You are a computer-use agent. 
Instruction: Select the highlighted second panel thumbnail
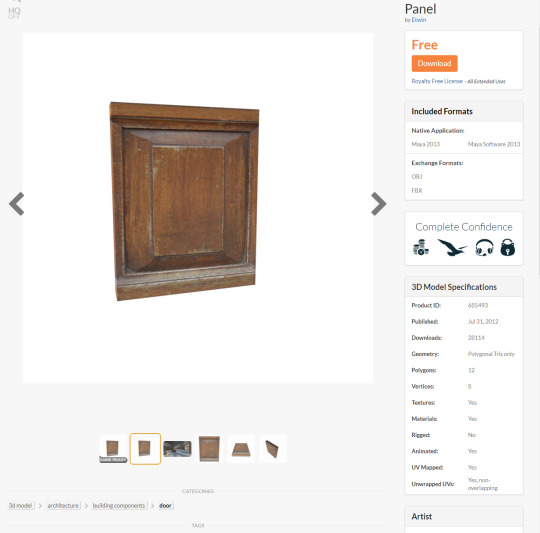tap(145, 449)
